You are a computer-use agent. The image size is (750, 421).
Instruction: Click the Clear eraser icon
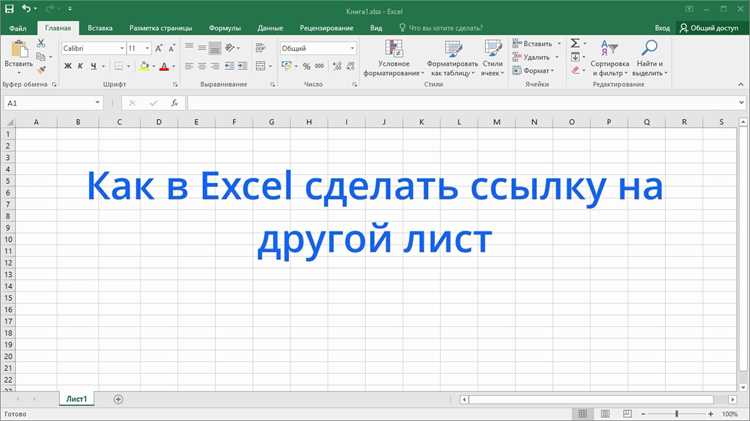pyautogui.click(x=575, y=70)
